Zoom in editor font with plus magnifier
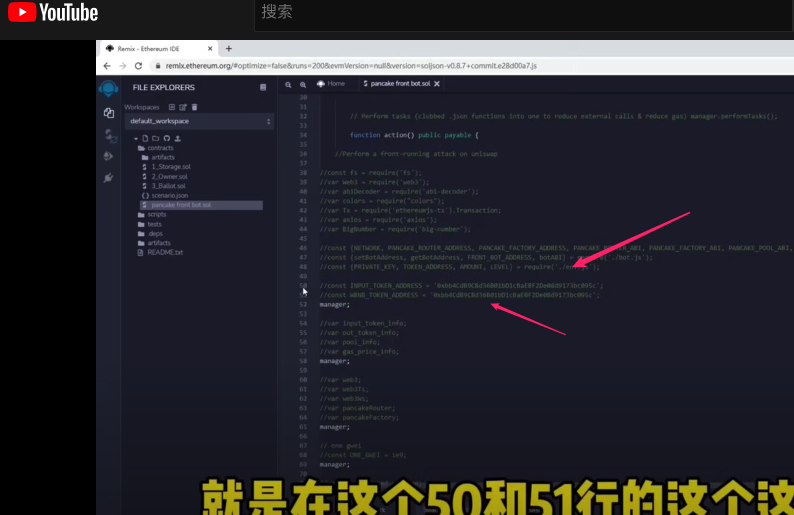The image size is (794, 515). tap(303, 85)
